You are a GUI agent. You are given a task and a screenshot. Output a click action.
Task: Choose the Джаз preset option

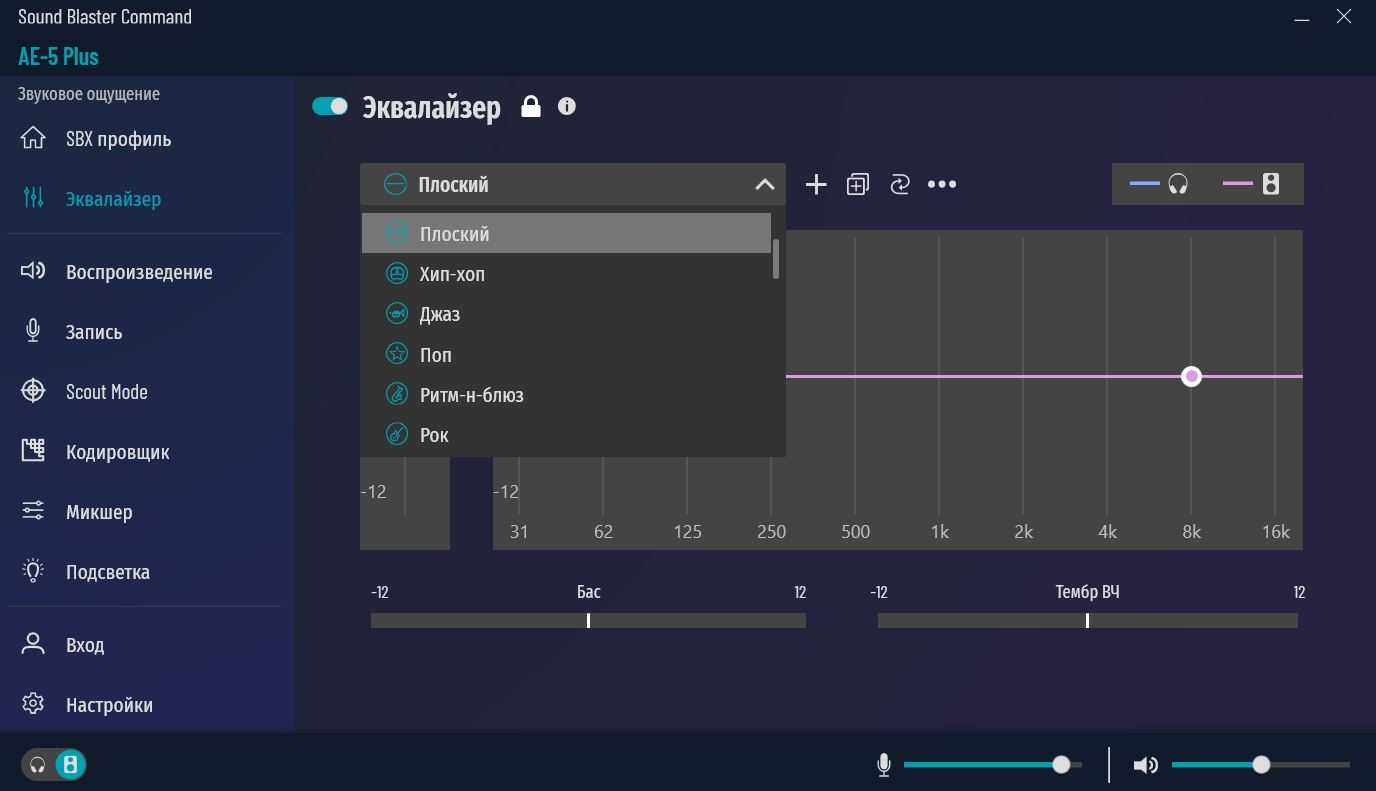(440, 314)
